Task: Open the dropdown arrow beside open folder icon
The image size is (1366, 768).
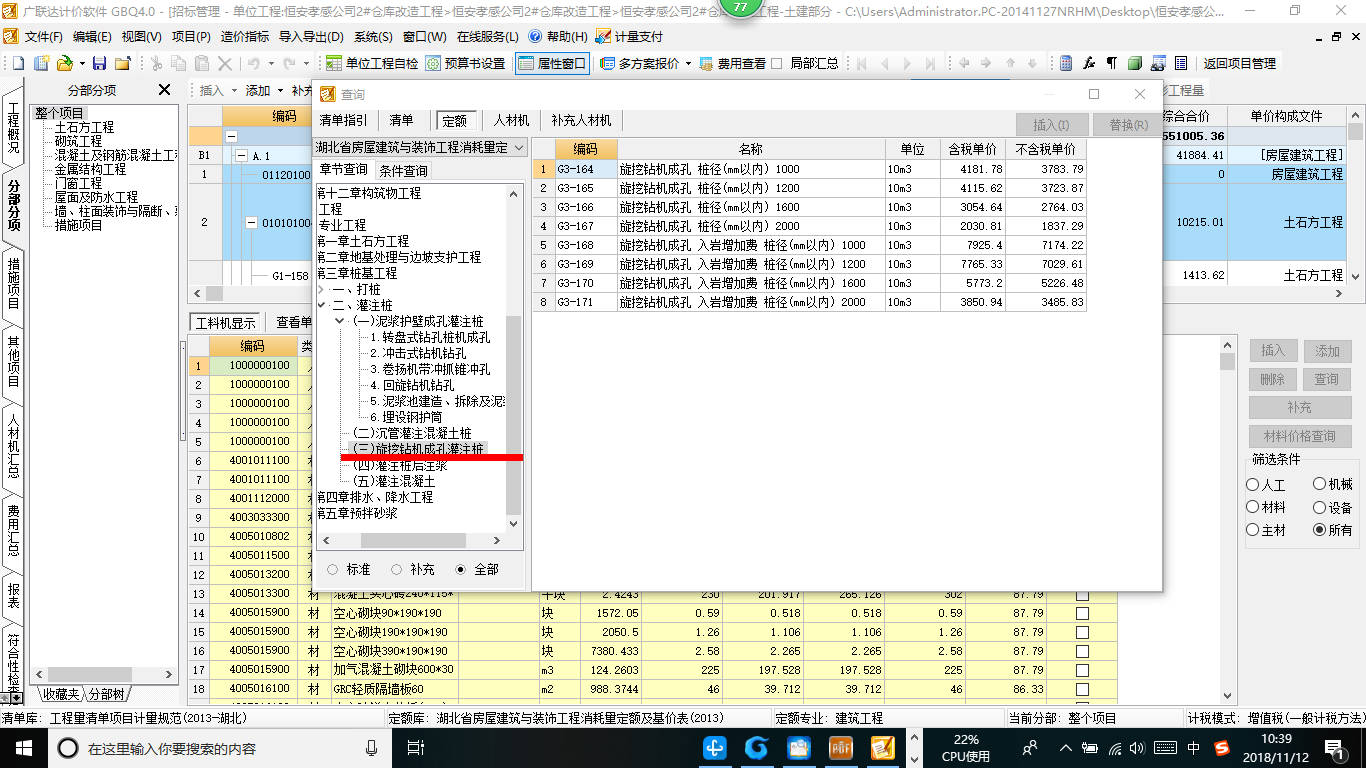Action: 81,63
